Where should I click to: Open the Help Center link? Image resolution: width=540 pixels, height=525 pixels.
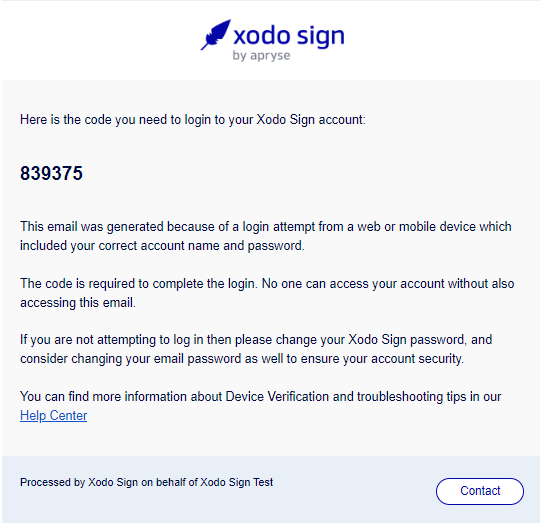(53, 415)
